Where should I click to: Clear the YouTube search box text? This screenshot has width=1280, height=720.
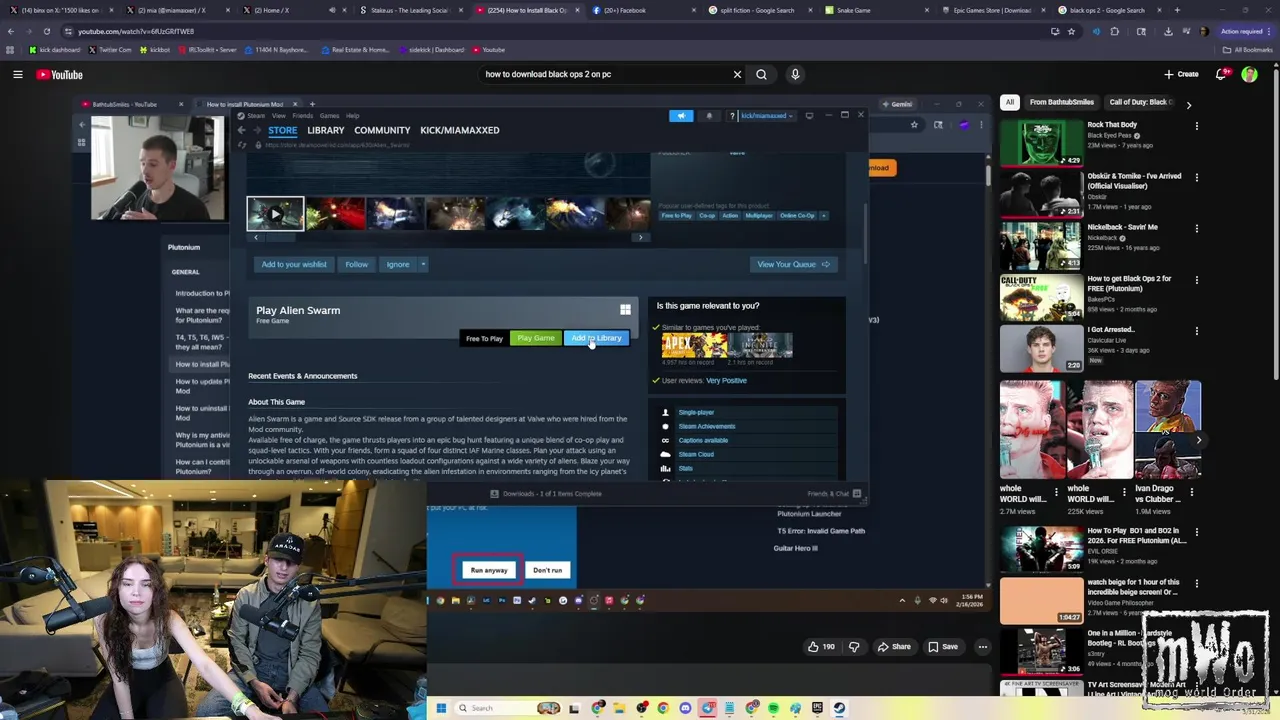pyautogui.click(x=737, y=74)
